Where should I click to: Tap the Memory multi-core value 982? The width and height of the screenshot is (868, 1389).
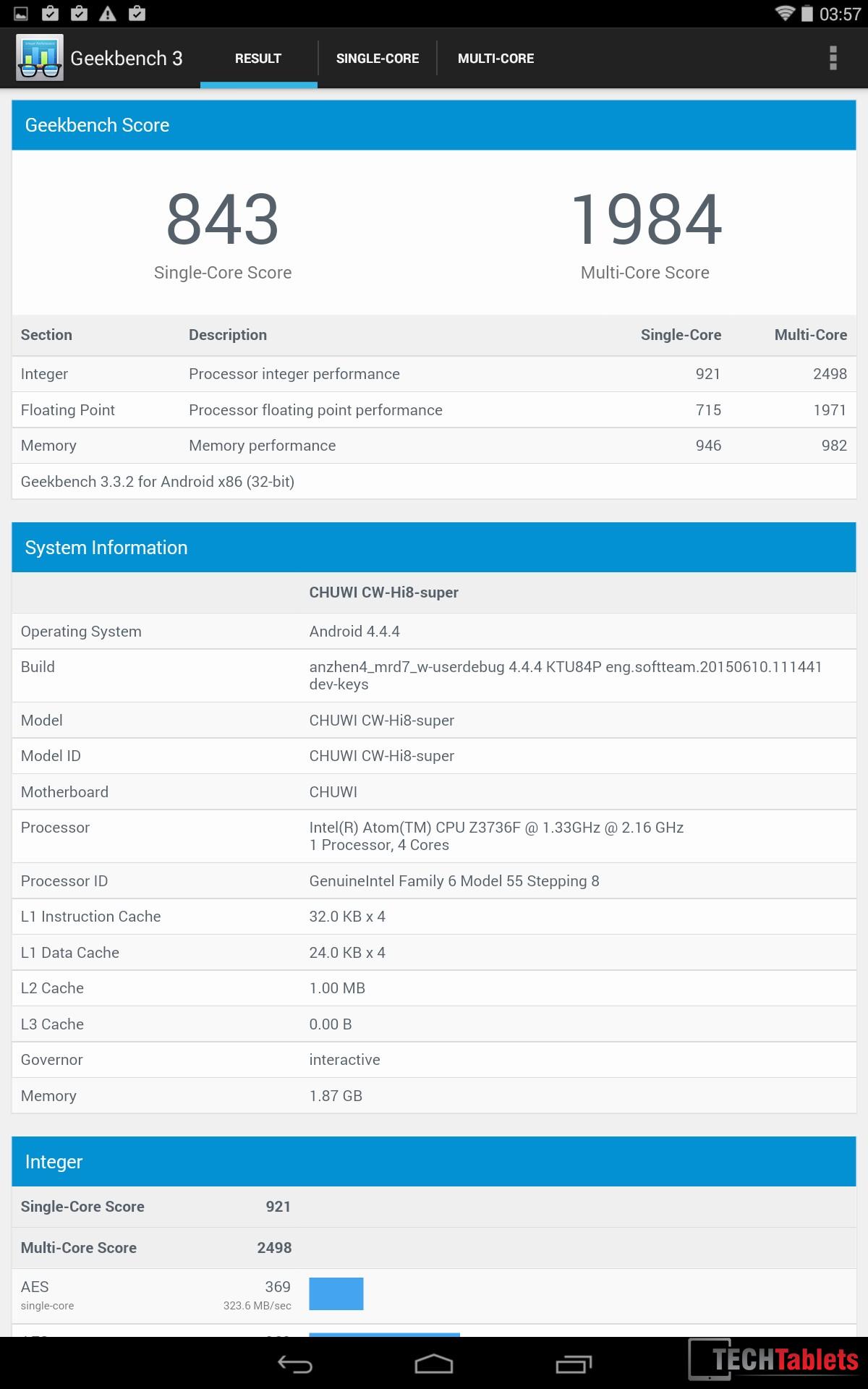(x=834, y=446)
